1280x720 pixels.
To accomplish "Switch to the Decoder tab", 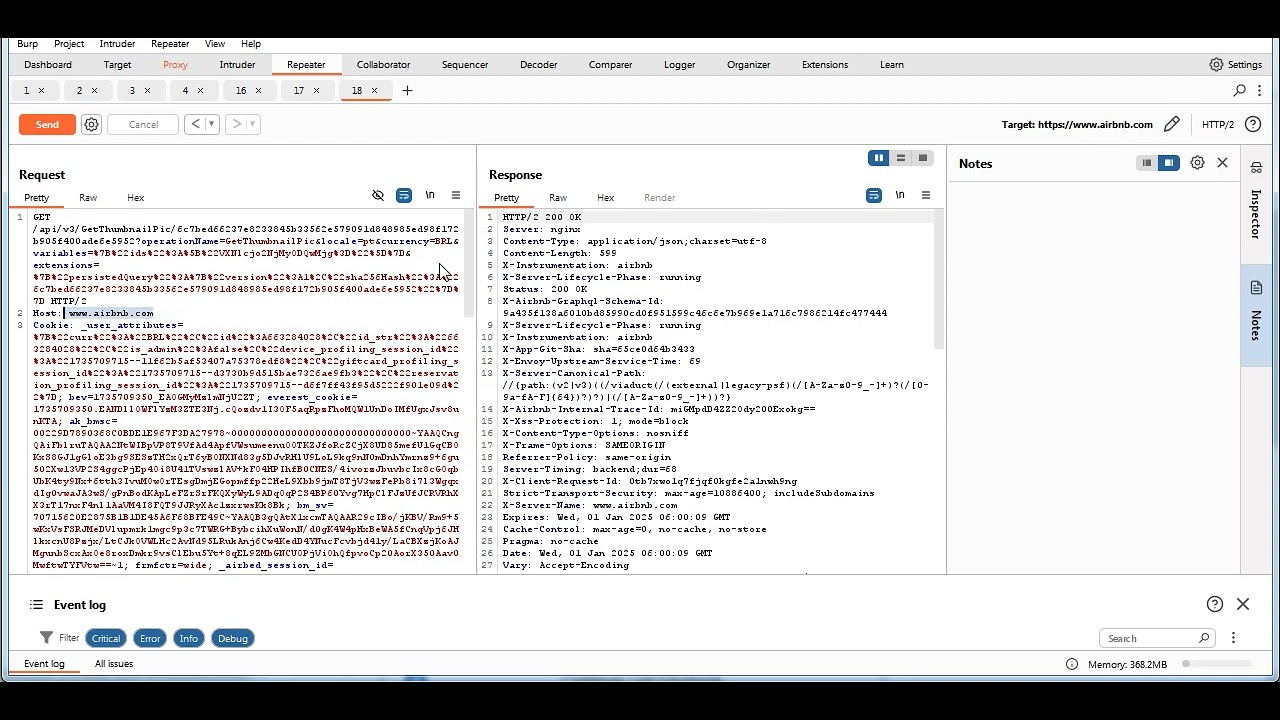I will tap(538, 65).
